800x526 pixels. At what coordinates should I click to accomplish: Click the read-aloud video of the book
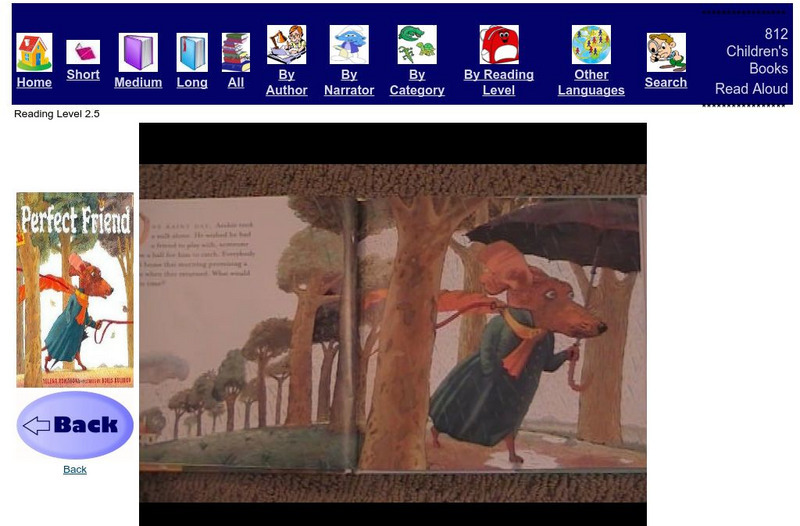pos(393,324)
